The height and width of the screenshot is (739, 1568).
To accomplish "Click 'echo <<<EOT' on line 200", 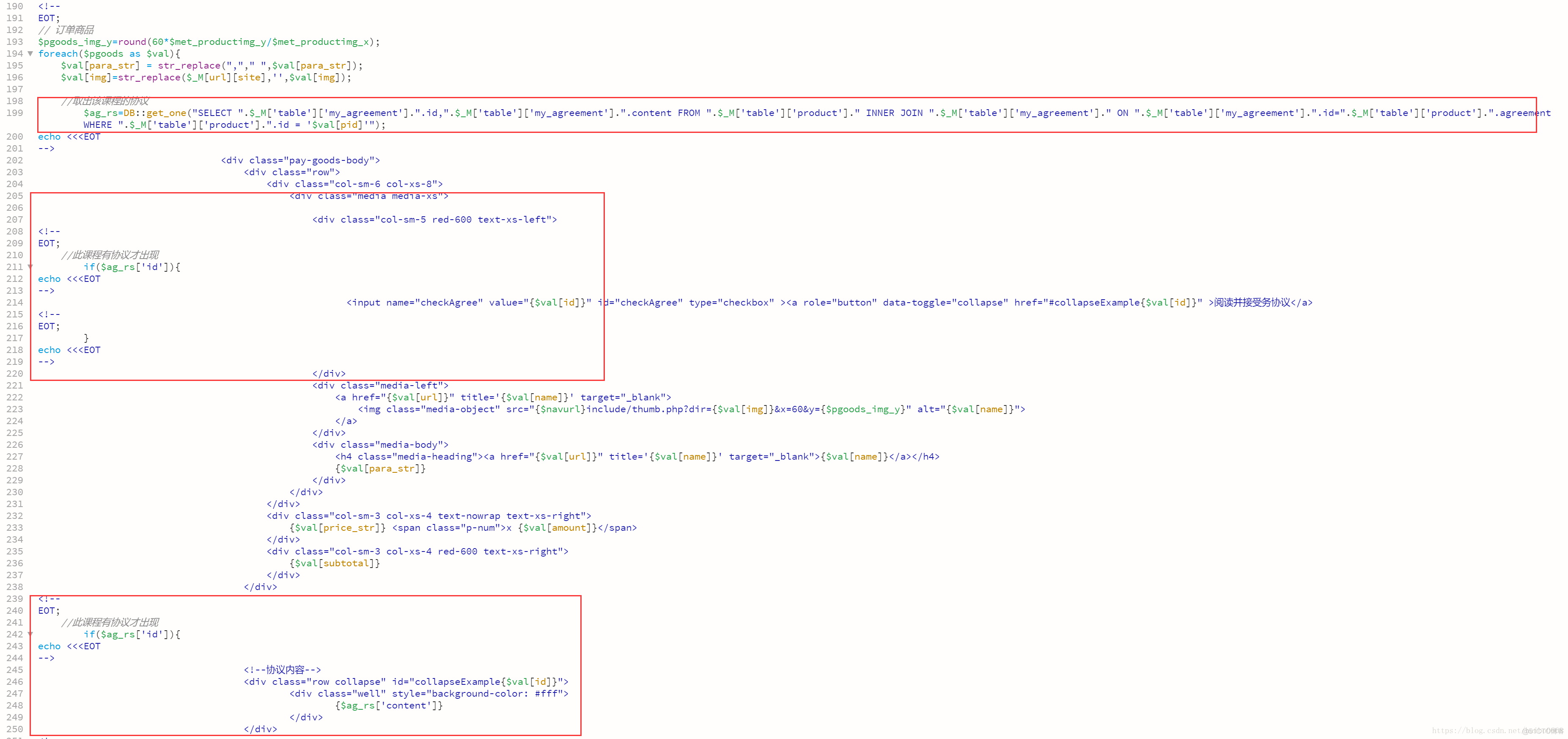I will [69, 136].
